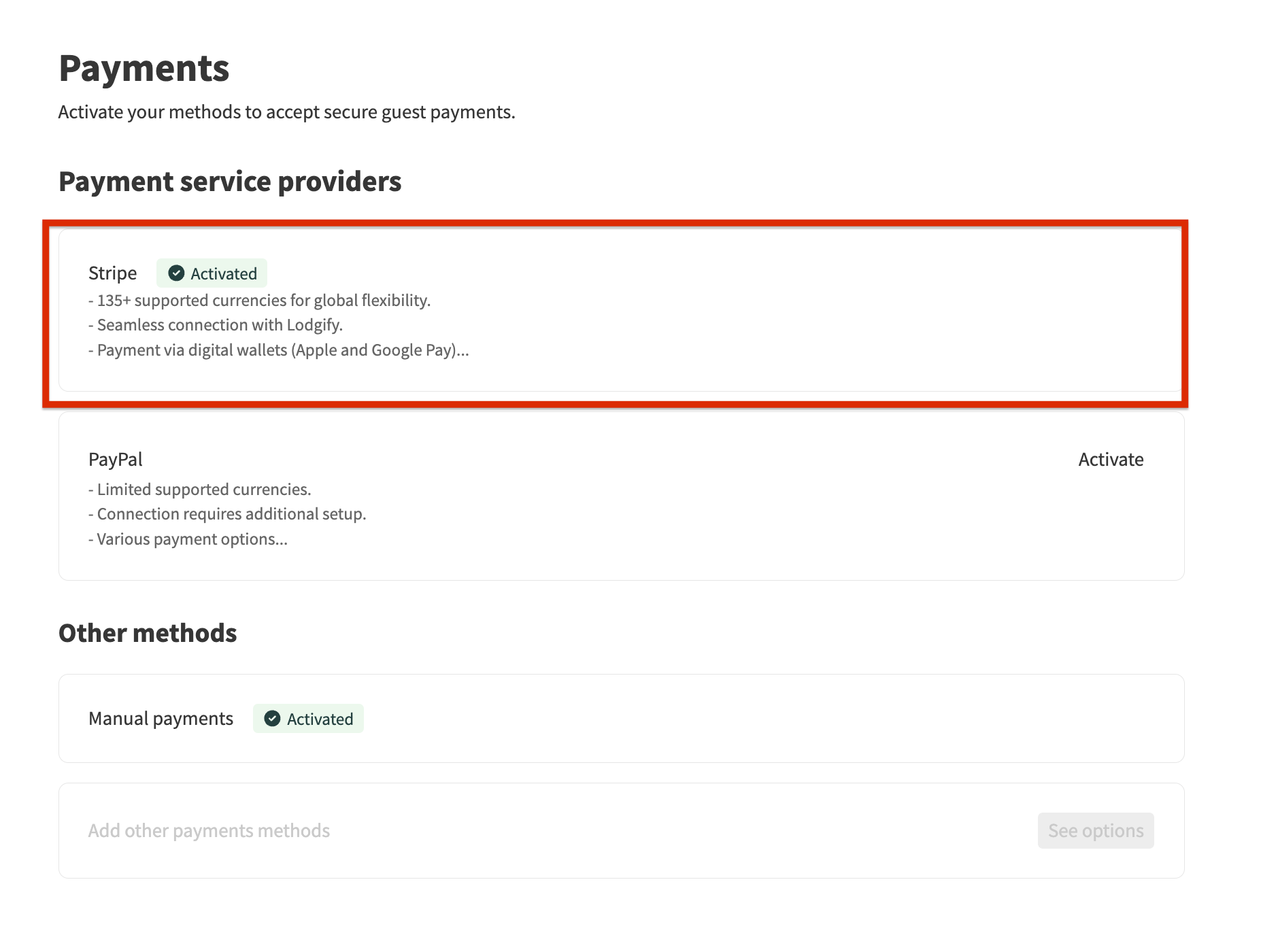This screenshot has width=1261, height=952.
Task: Click the secure guest payments subtitle text
Action: tap(286, 112)
